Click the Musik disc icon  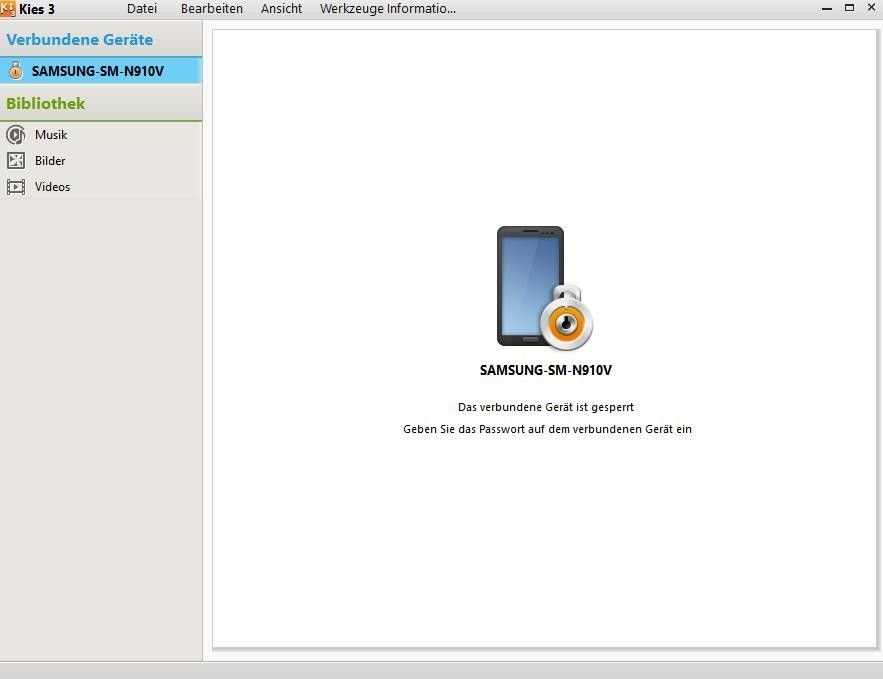pos(16,135)
